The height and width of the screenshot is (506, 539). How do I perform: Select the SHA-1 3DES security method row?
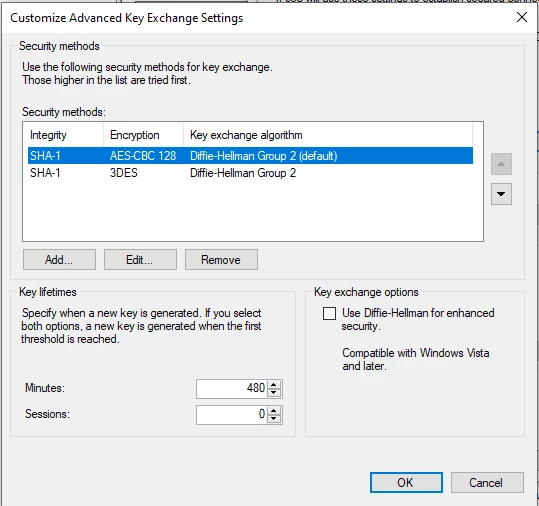(250, 173)
